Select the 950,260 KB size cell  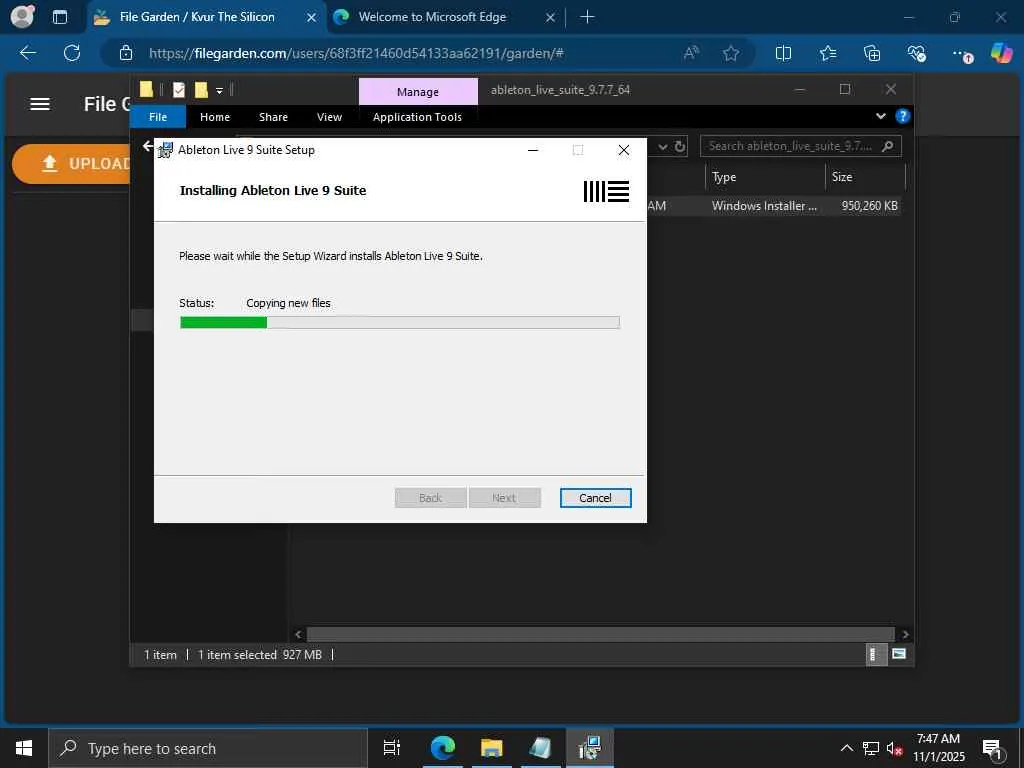pos(869,206)
